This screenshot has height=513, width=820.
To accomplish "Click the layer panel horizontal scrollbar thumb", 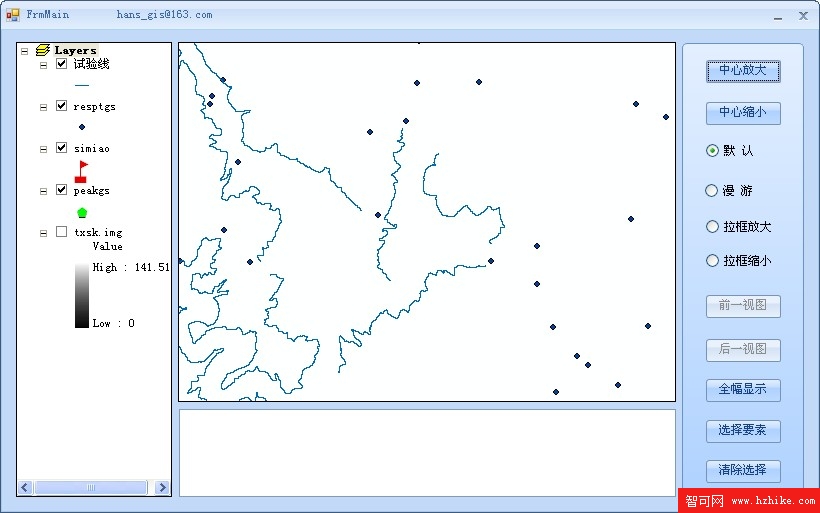I will click(x=91, y=487).
